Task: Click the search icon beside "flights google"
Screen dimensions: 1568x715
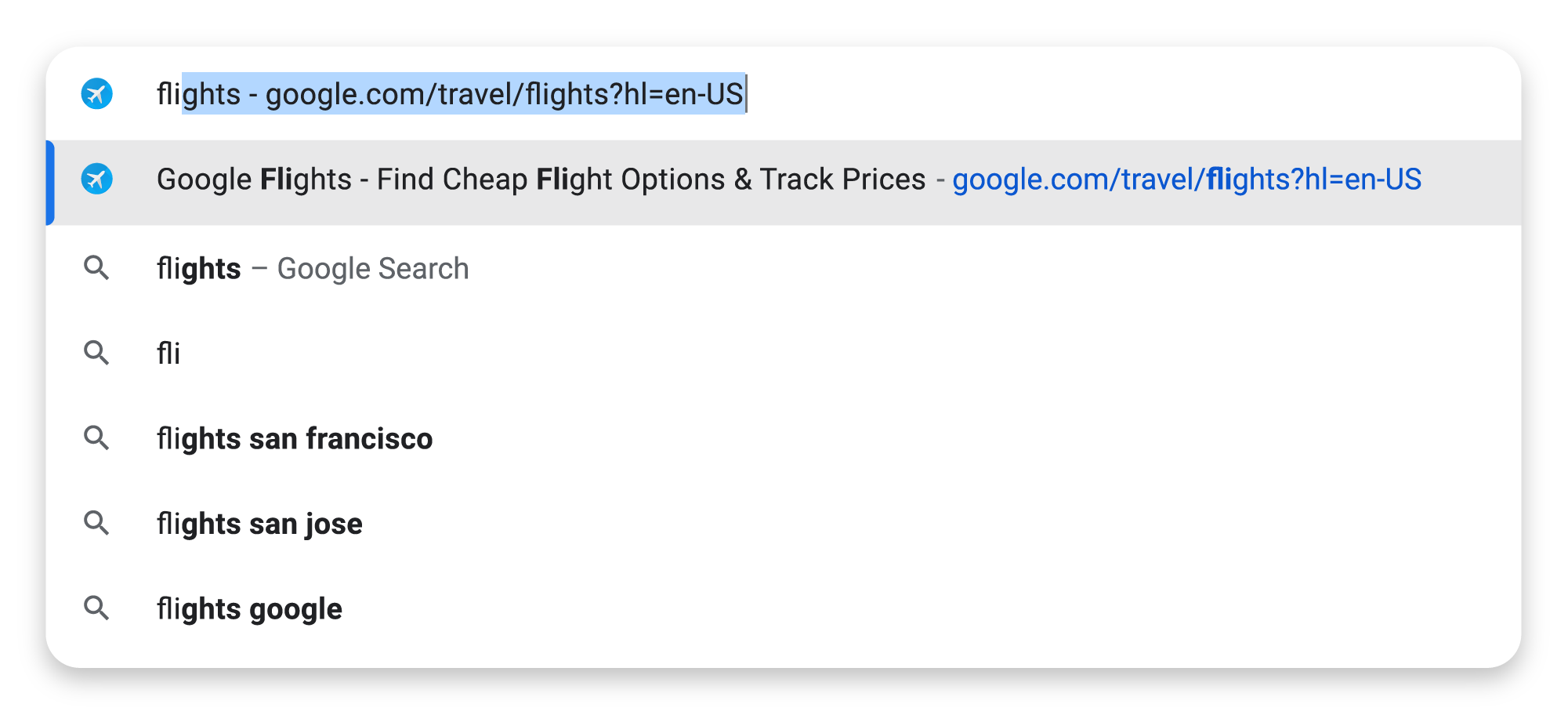Action: 96,608
